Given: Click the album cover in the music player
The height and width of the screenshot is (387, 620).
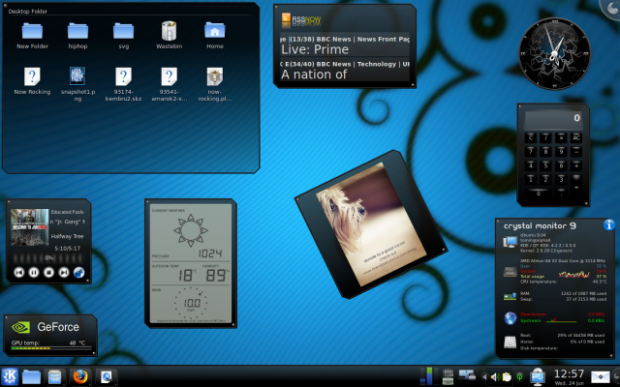Looking at the screenshot, I should (30, 227).
